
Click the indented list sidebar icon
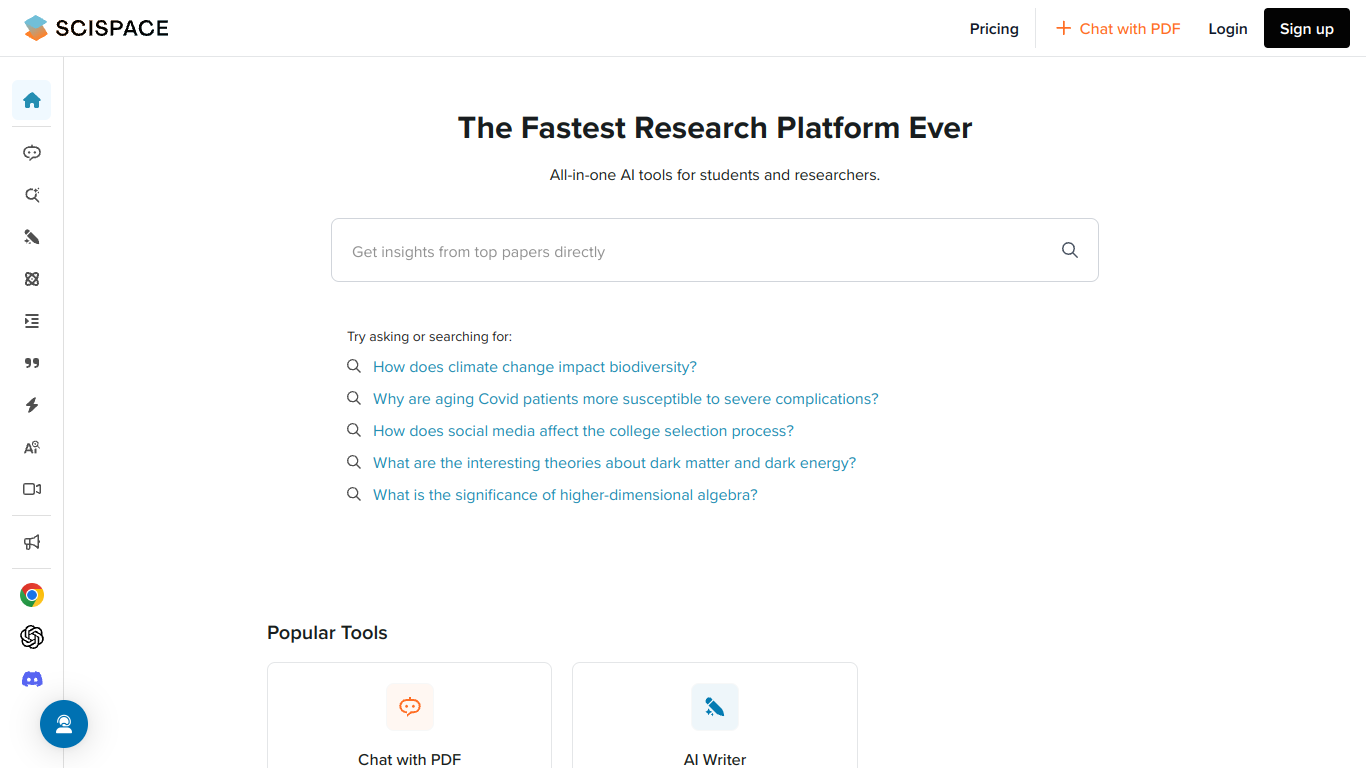[32, 321]
